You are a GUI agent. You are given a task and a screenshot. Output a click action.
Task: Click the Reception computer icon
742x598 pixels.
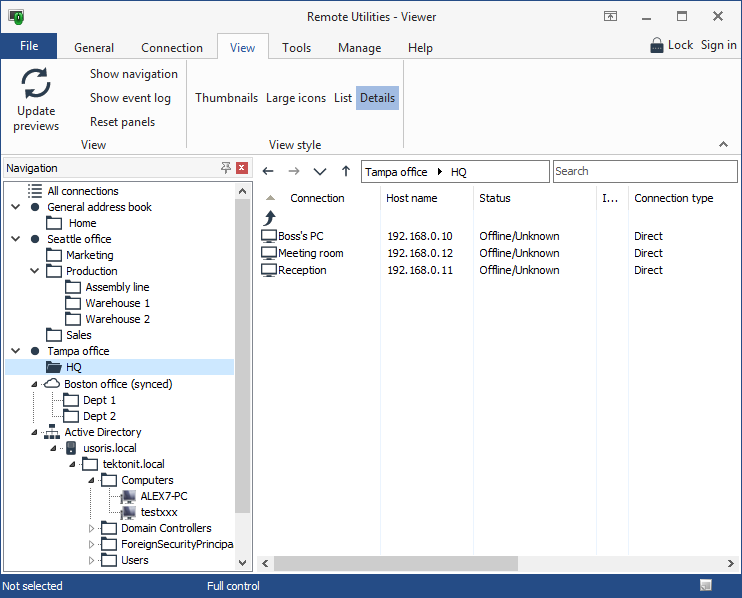click(269, 270)
